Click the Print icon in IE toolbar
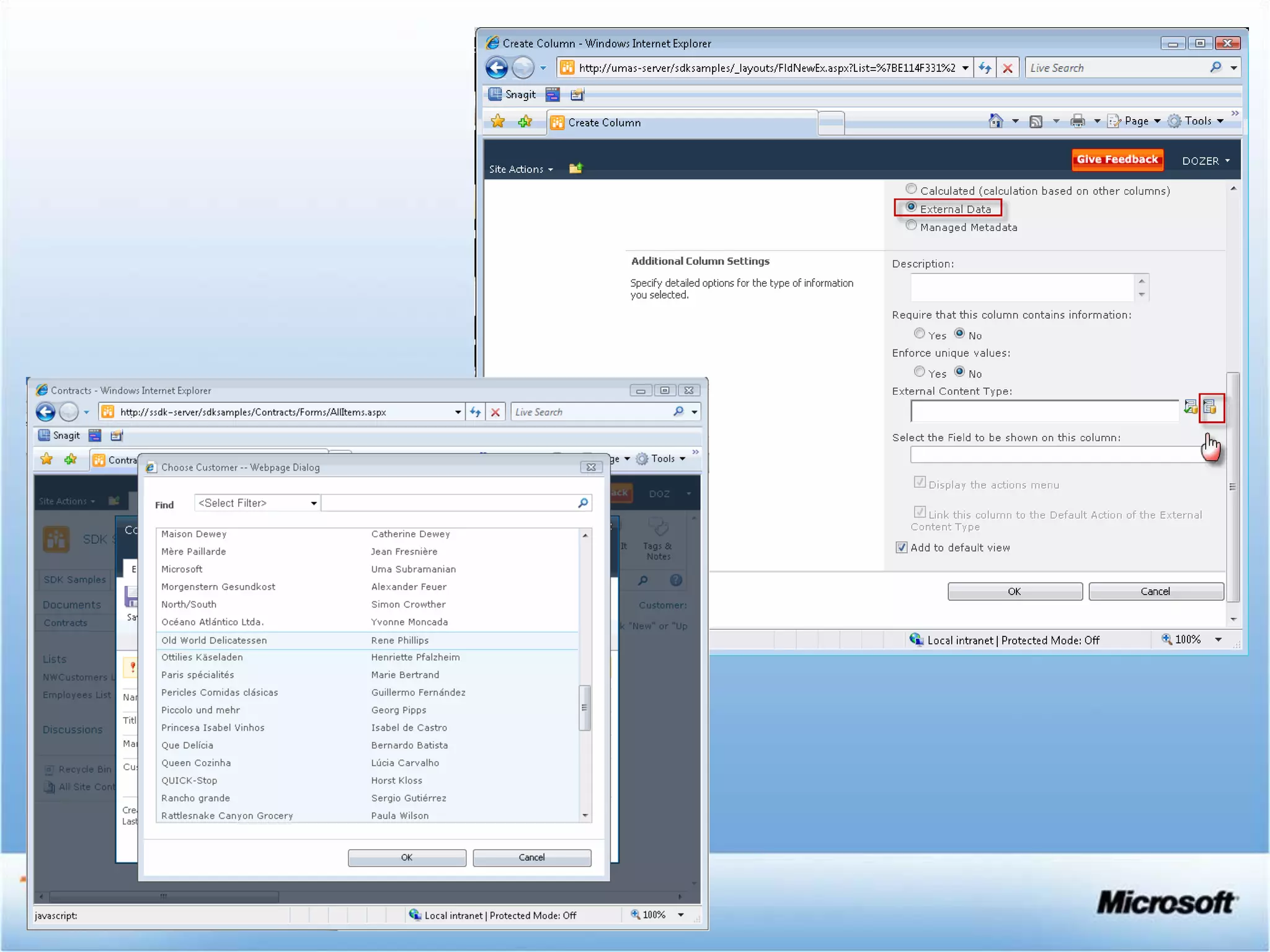Viewport: 1270px width, 952px height. coord(1078,121)
